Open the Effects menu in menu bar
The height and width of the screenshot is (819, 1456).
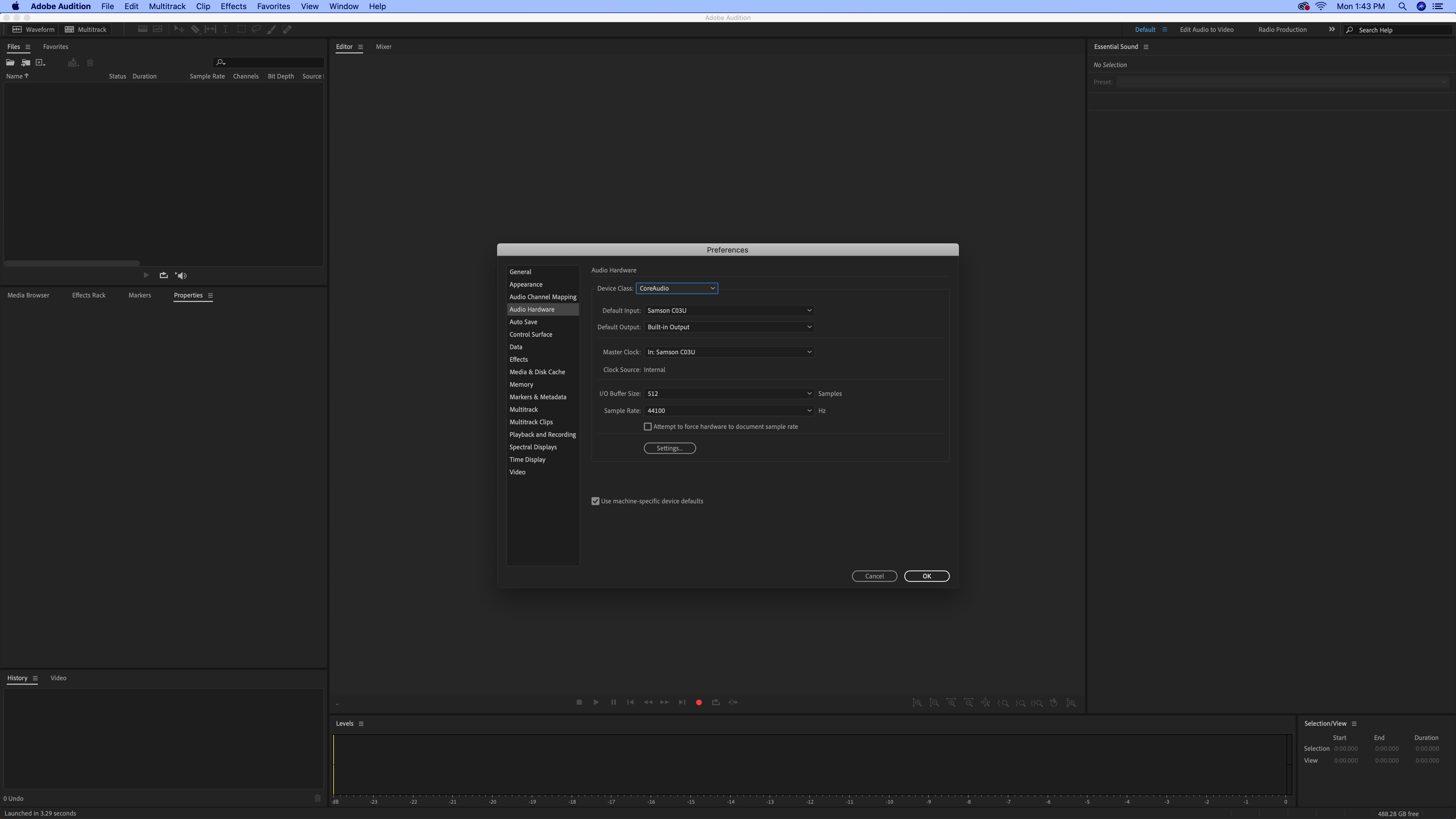click(233, 6)
